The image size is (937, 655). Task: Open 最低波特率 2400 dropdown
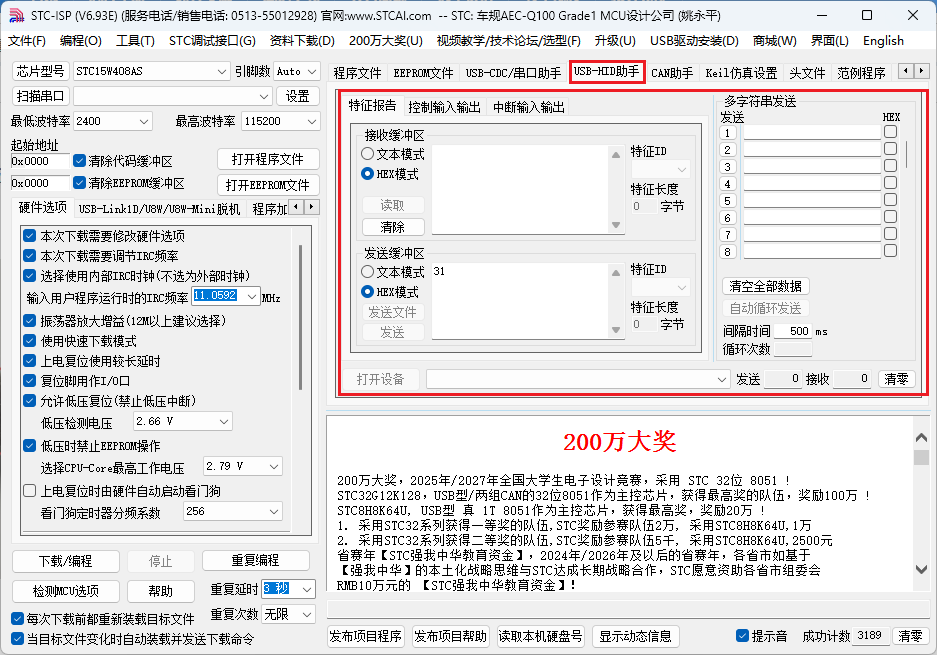coord(113,121)
